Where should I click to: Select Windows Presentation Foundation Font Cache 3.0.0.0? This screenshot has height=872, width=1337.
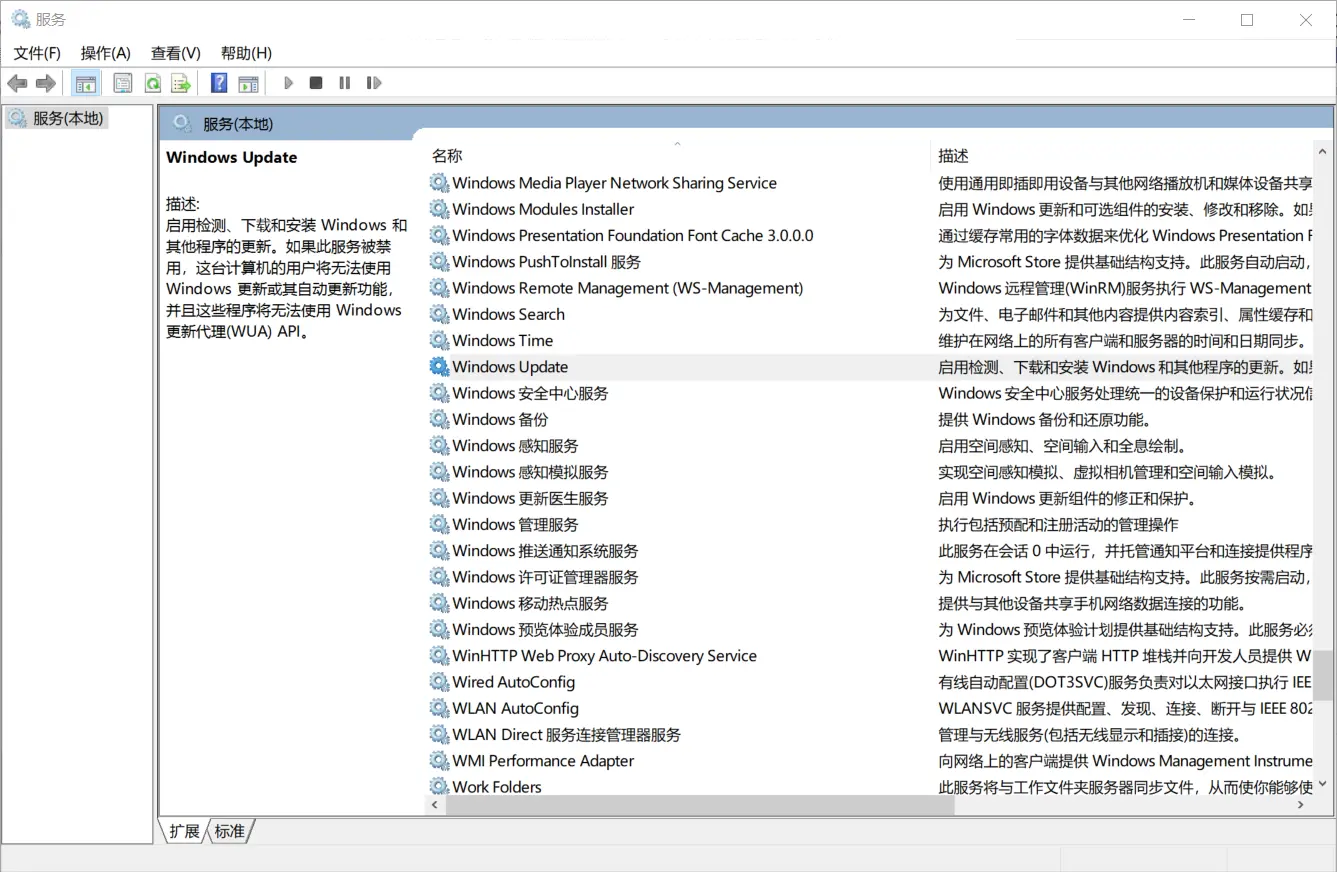[633, 236]
